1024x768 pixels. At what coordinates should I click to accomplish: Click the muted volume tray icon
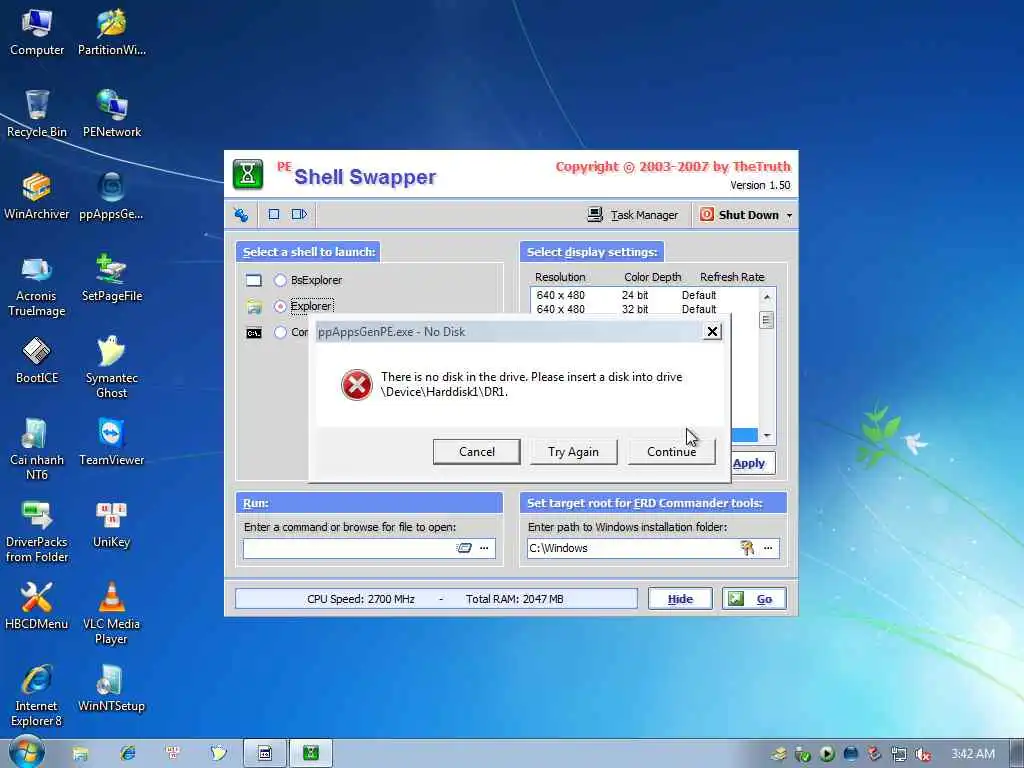pos(923,754)
